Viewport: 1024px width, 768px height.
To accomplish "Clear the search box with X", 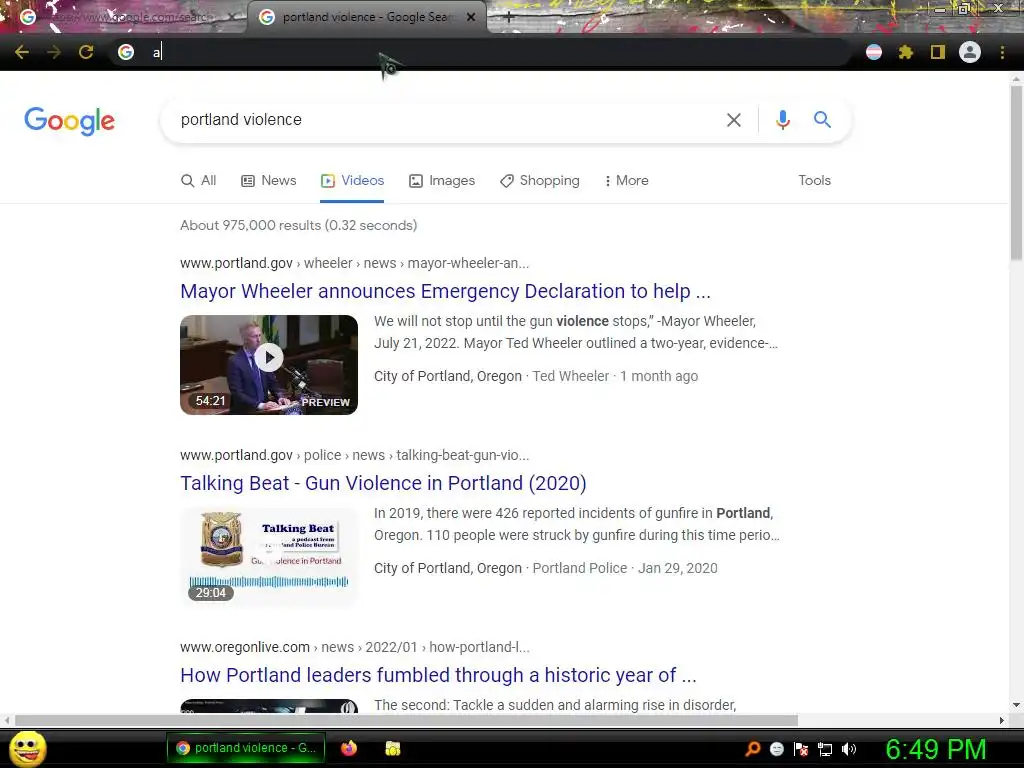I will click(x=734, y=120).
